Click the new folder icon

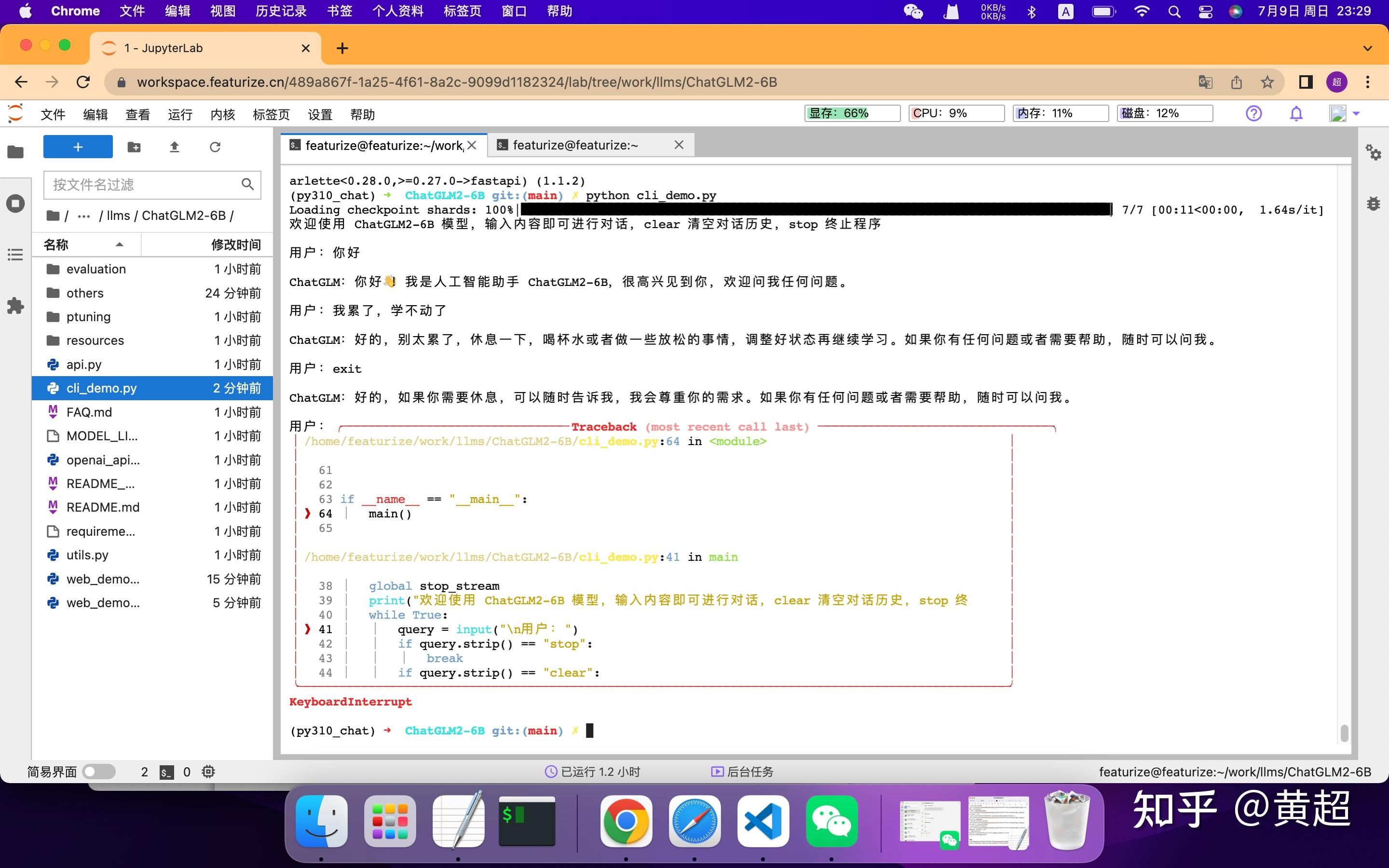pos(134,148)
